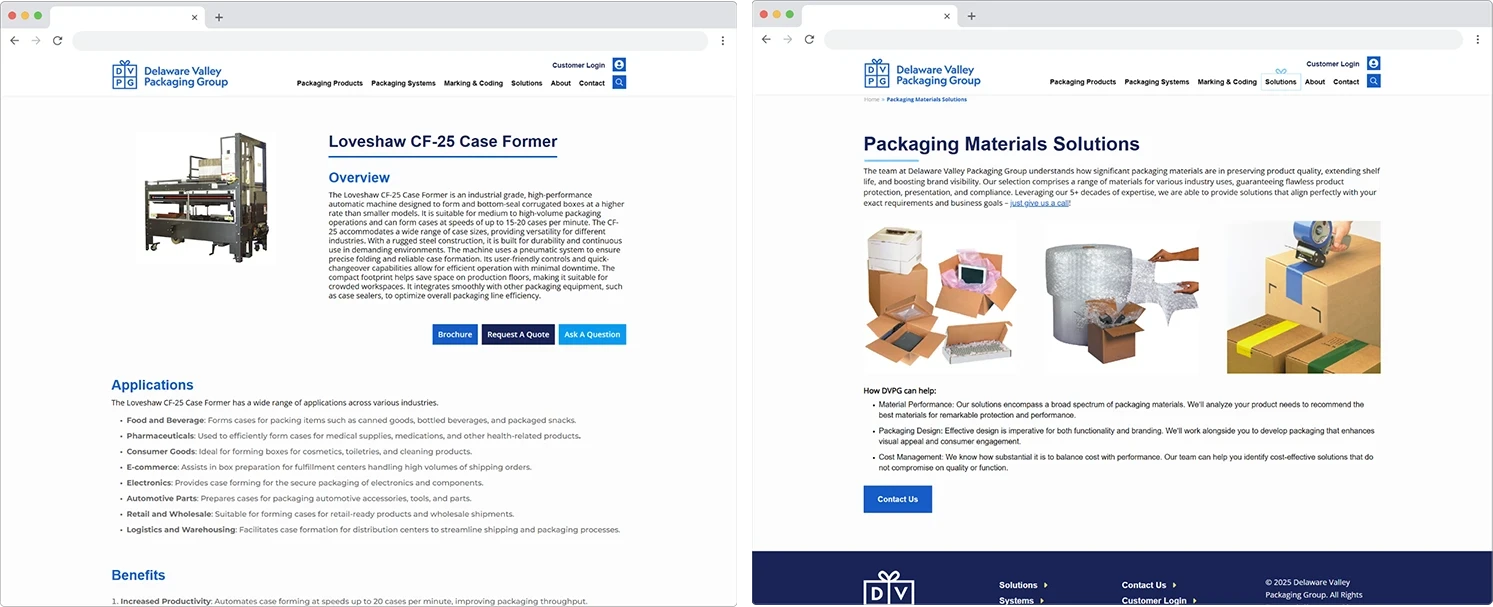Image resolution: width=1493 pixels, height=607 pixels.
Task: Click 'just give us a call' link
Action: pos(1040,203)
